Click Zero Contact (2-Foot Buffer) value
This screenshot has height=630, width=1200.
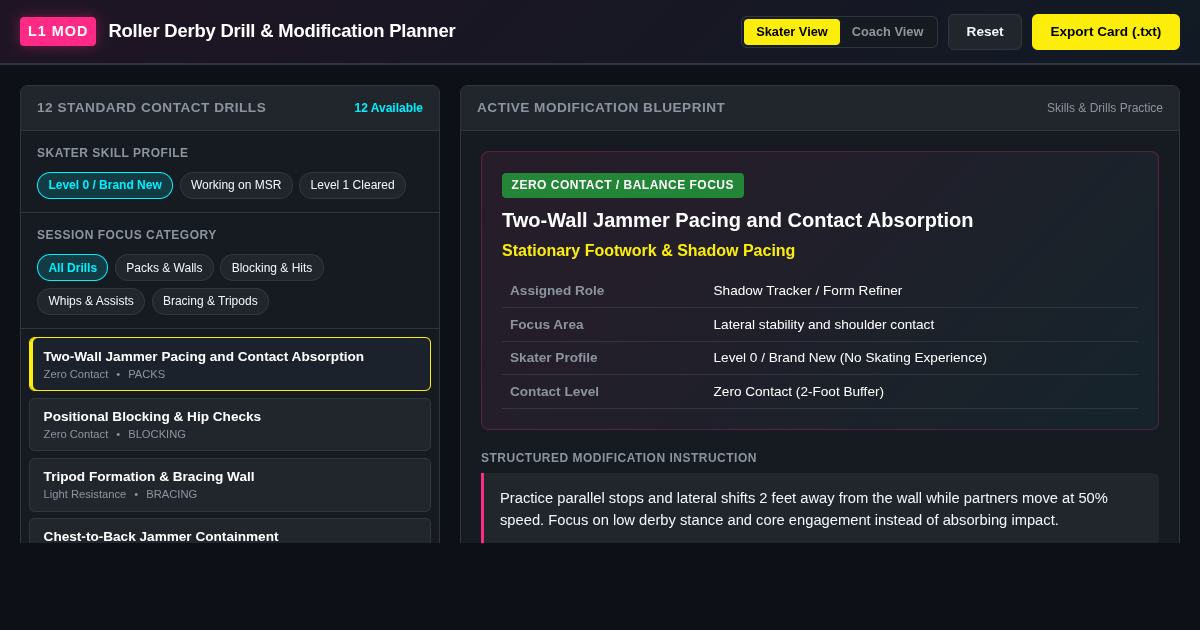(x=799, y=392)
